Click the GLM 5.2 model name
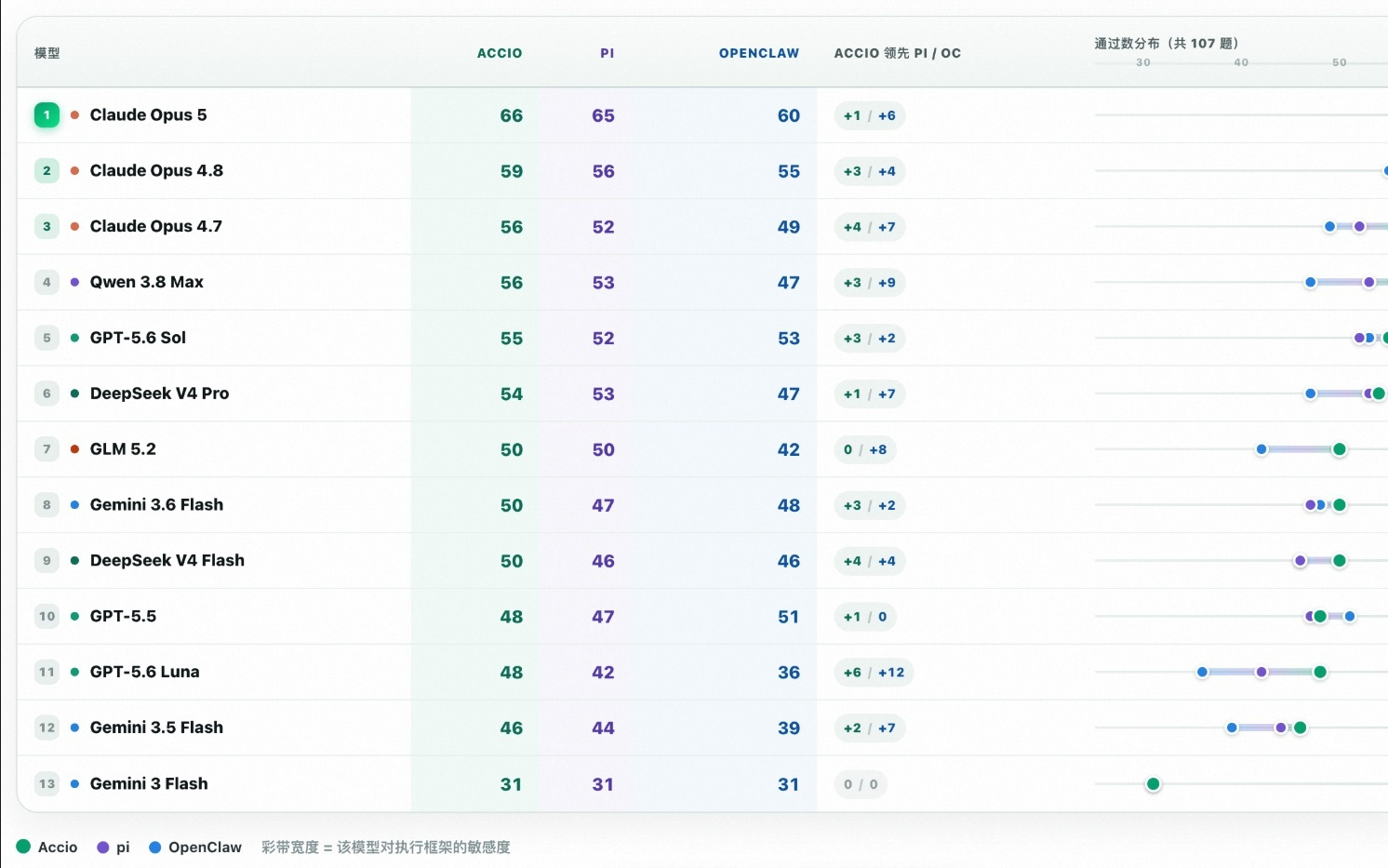 [x=123, y=449]
